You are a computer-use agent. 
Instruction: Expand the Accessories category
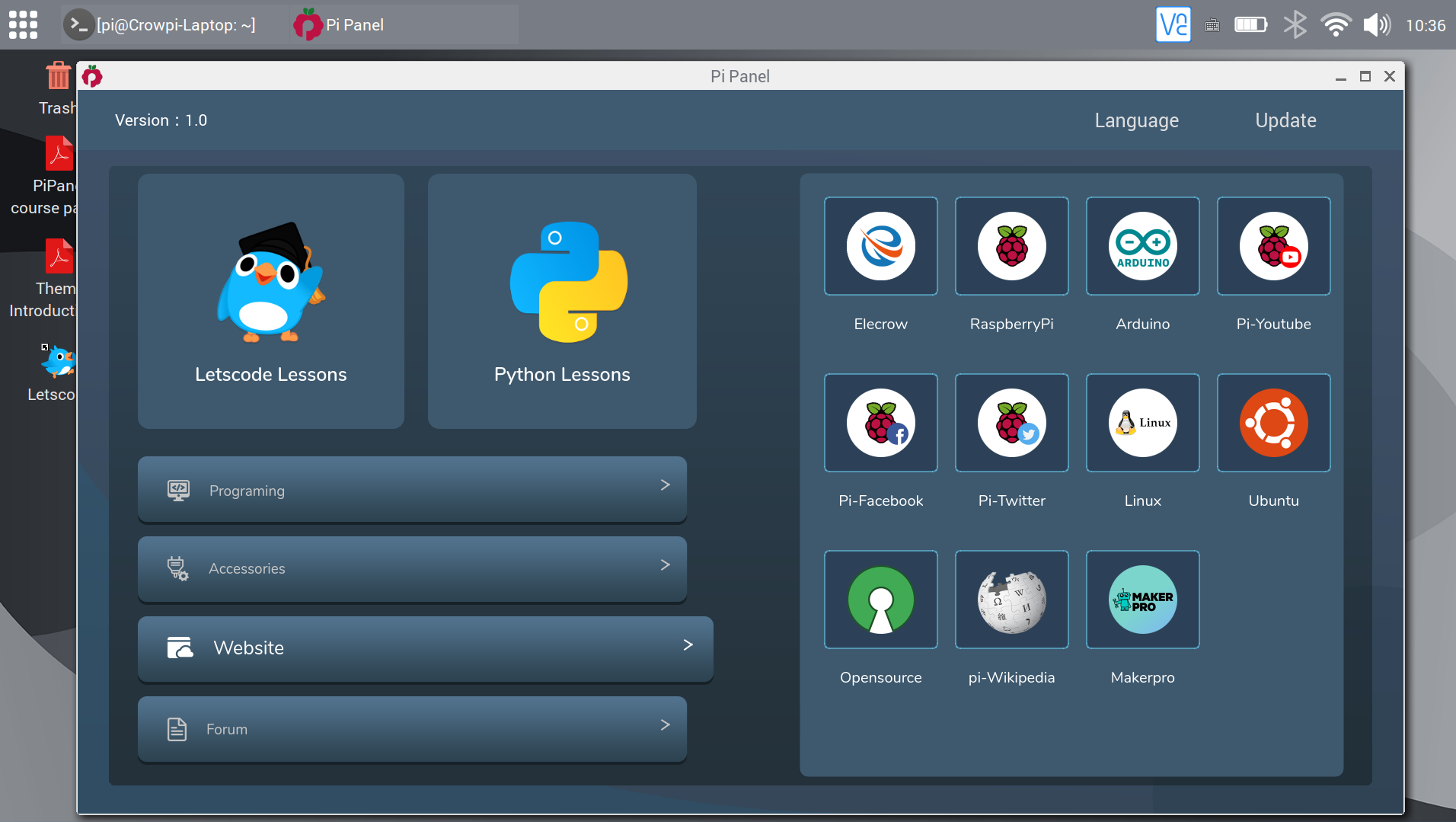click(x=412, y=568)
